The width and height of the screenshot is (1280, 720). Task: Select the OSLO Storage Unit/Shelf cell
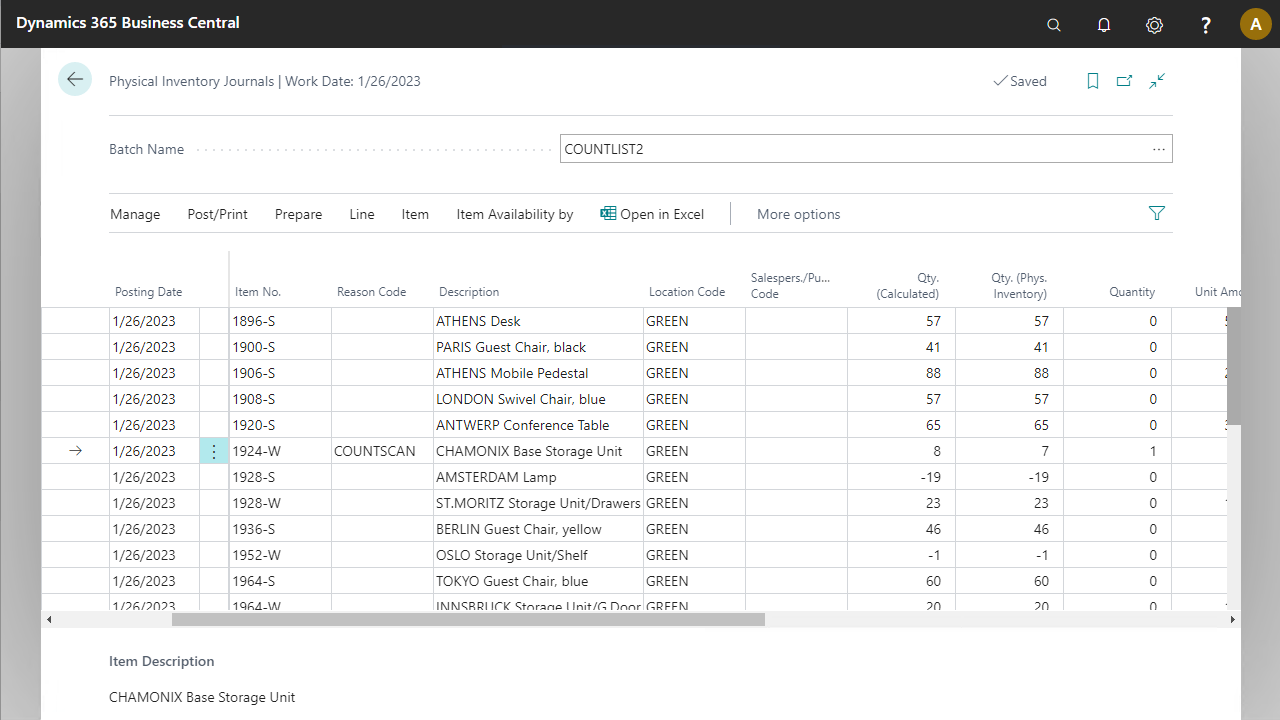coord(538,555)
